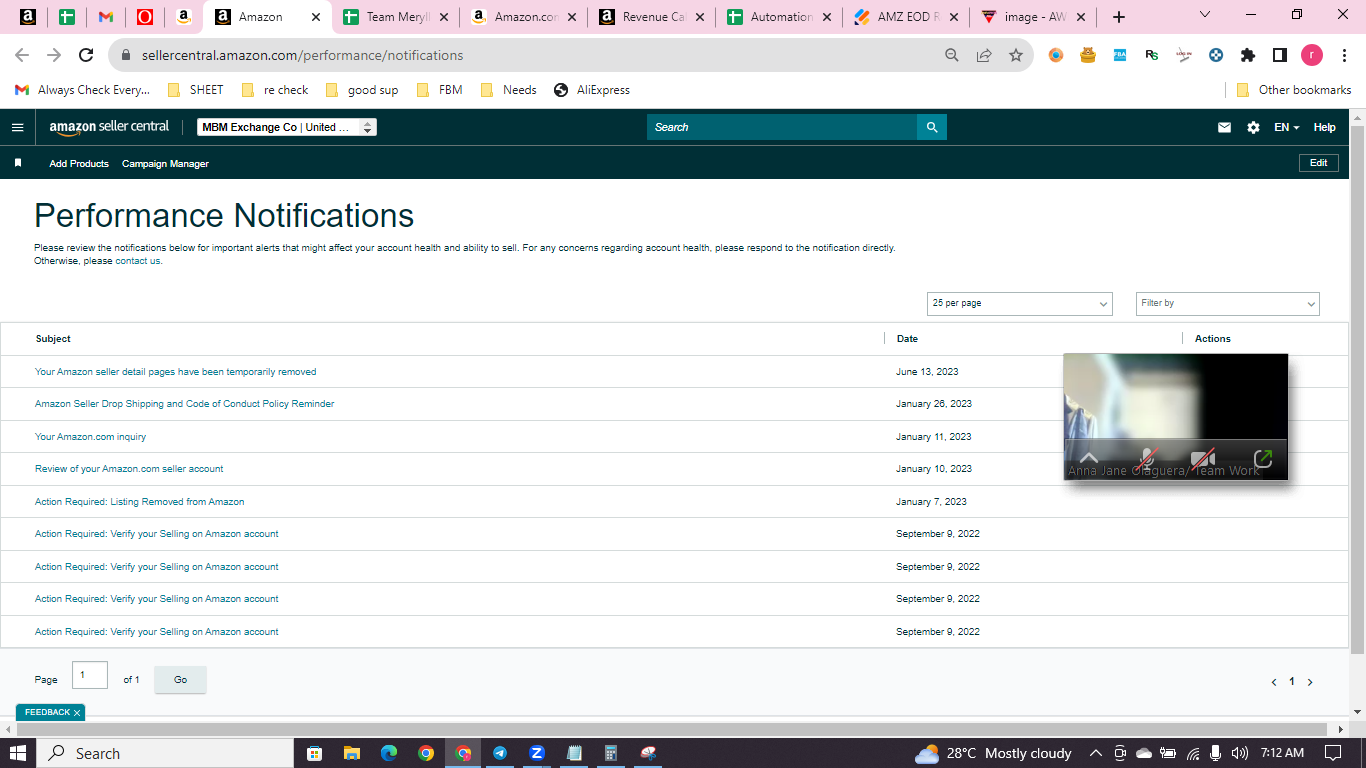Viewport: 1366px width, 768px height.
Task: Click the Go button
Action: (180, 680)
